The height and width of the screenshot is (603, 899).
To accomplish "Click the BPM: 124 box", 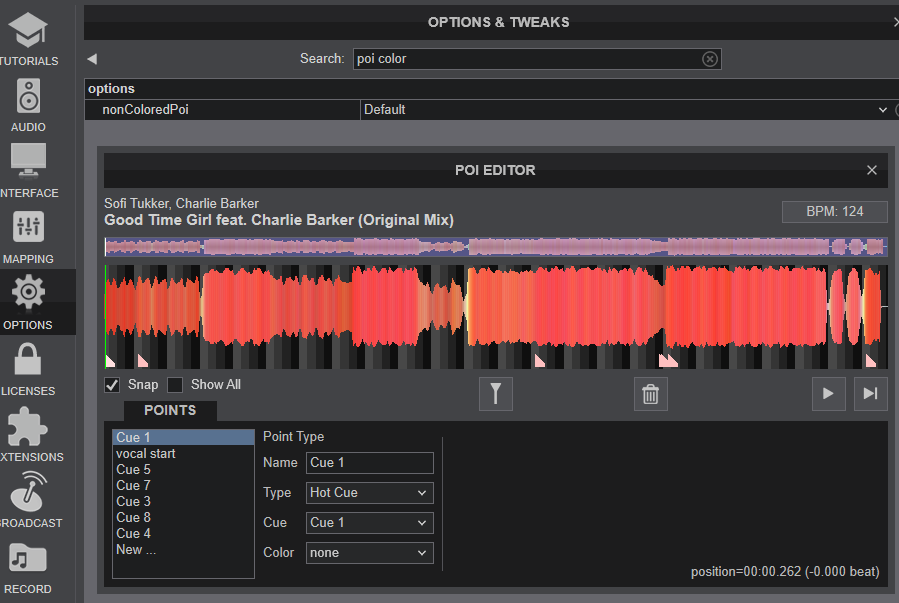I will pos(835,212).
